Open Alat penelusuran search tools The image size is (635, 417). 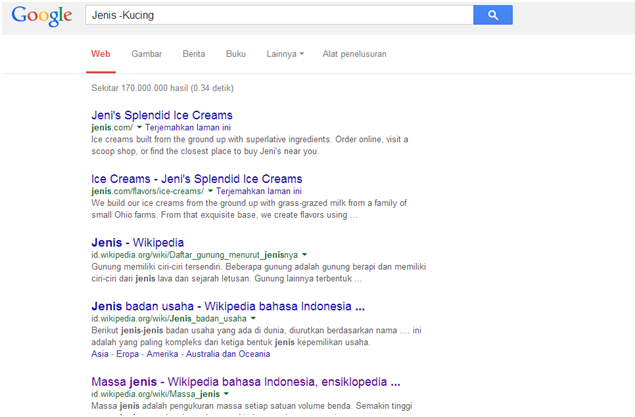(354, 54)
